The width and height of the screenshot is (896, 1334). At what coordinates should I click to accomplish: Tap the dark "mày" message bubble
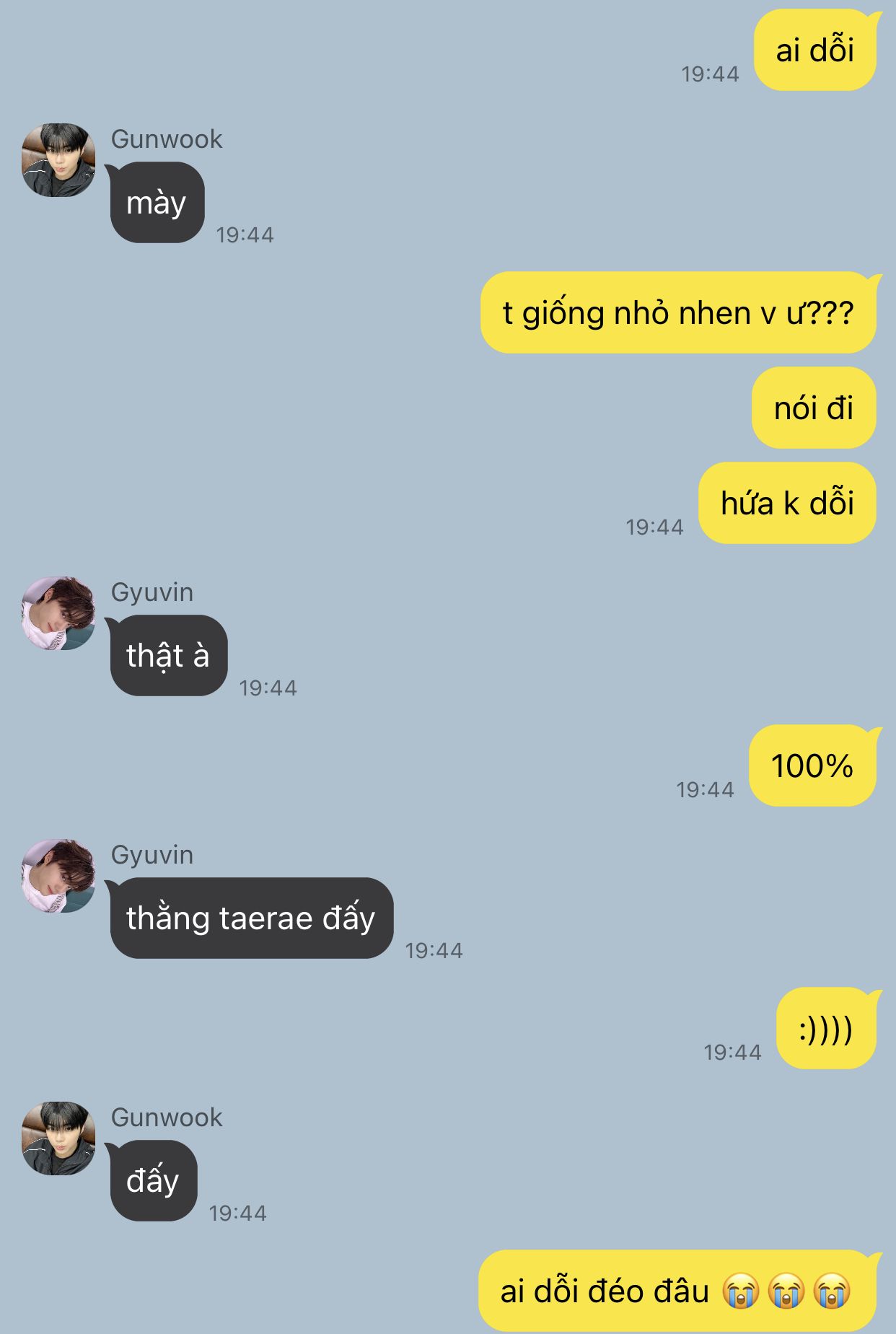[156, 203]
